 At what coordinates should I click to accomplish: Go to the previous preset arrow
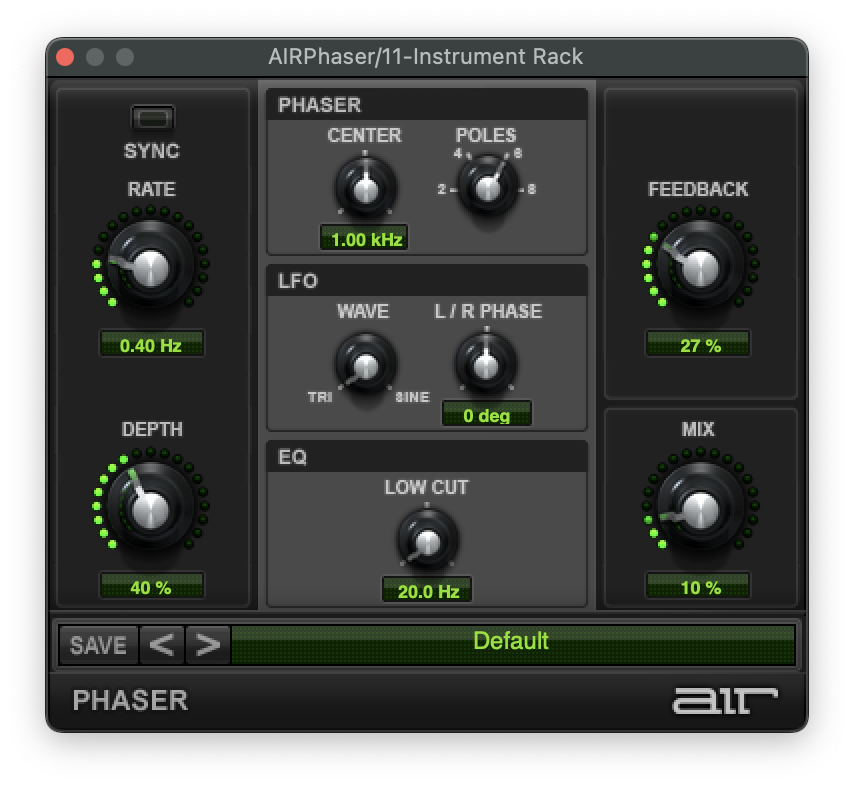click(161, 645)
